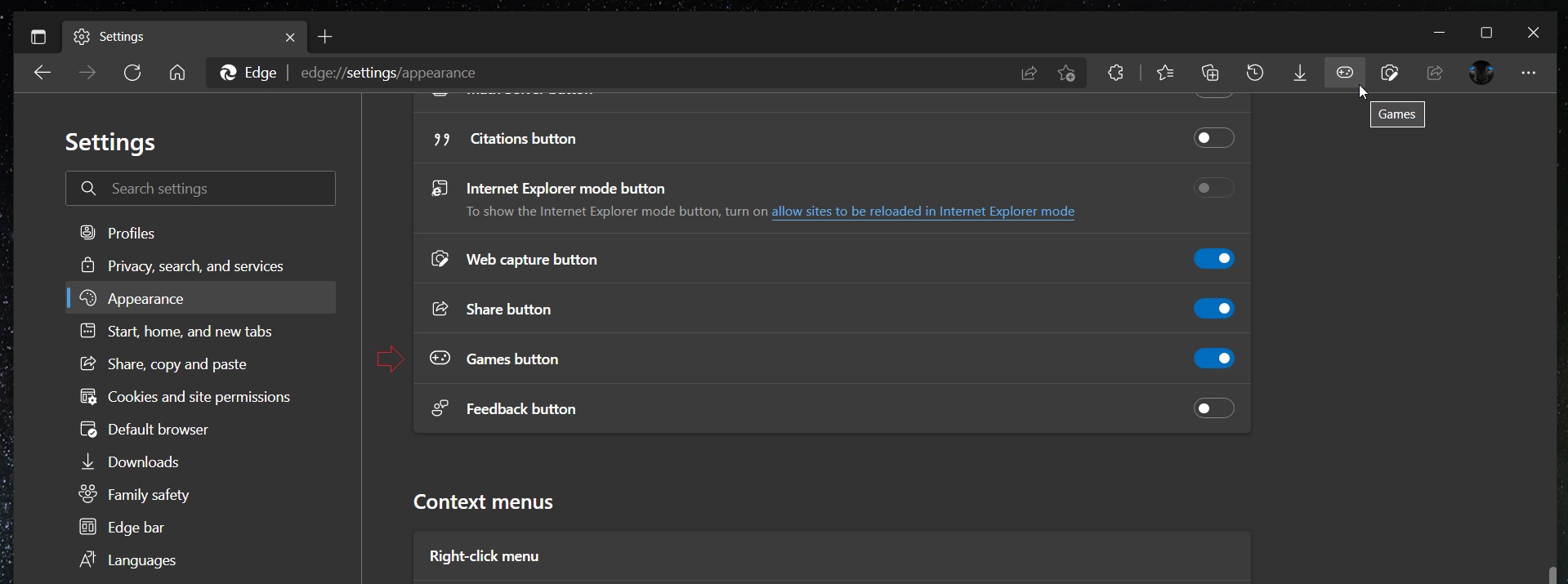
Task: Go to Cookies and site permissions
Action: point(199,397)
